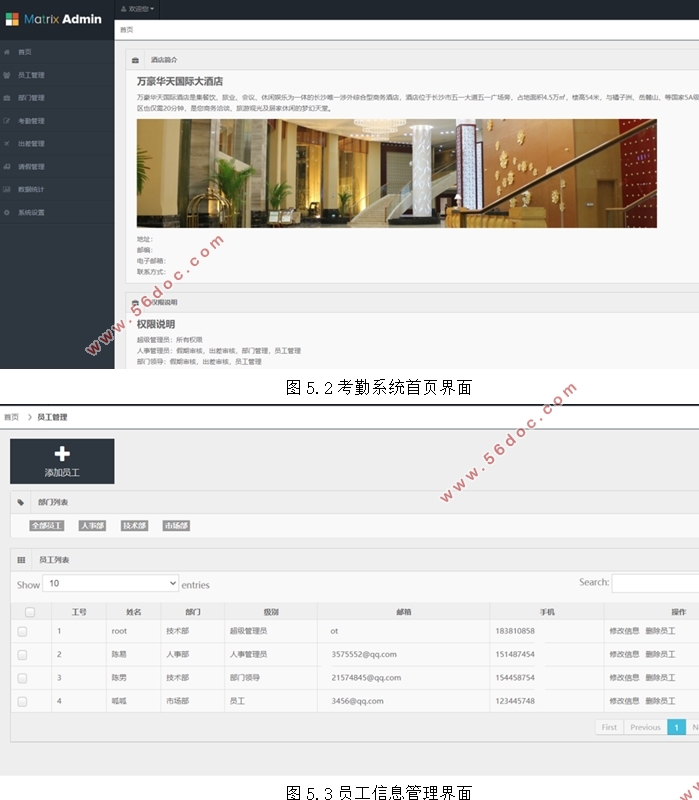Click the tag icon beside 部门列表

(x=21, y=502)
